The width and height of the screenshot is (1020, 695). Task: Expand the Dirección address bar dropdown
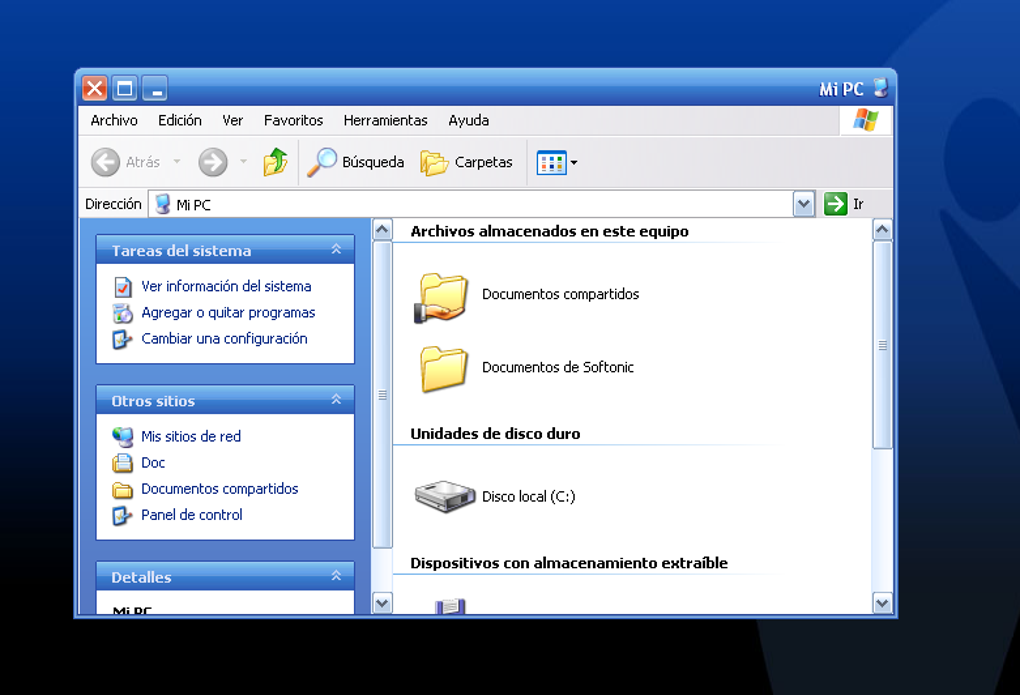click(804, 204)
